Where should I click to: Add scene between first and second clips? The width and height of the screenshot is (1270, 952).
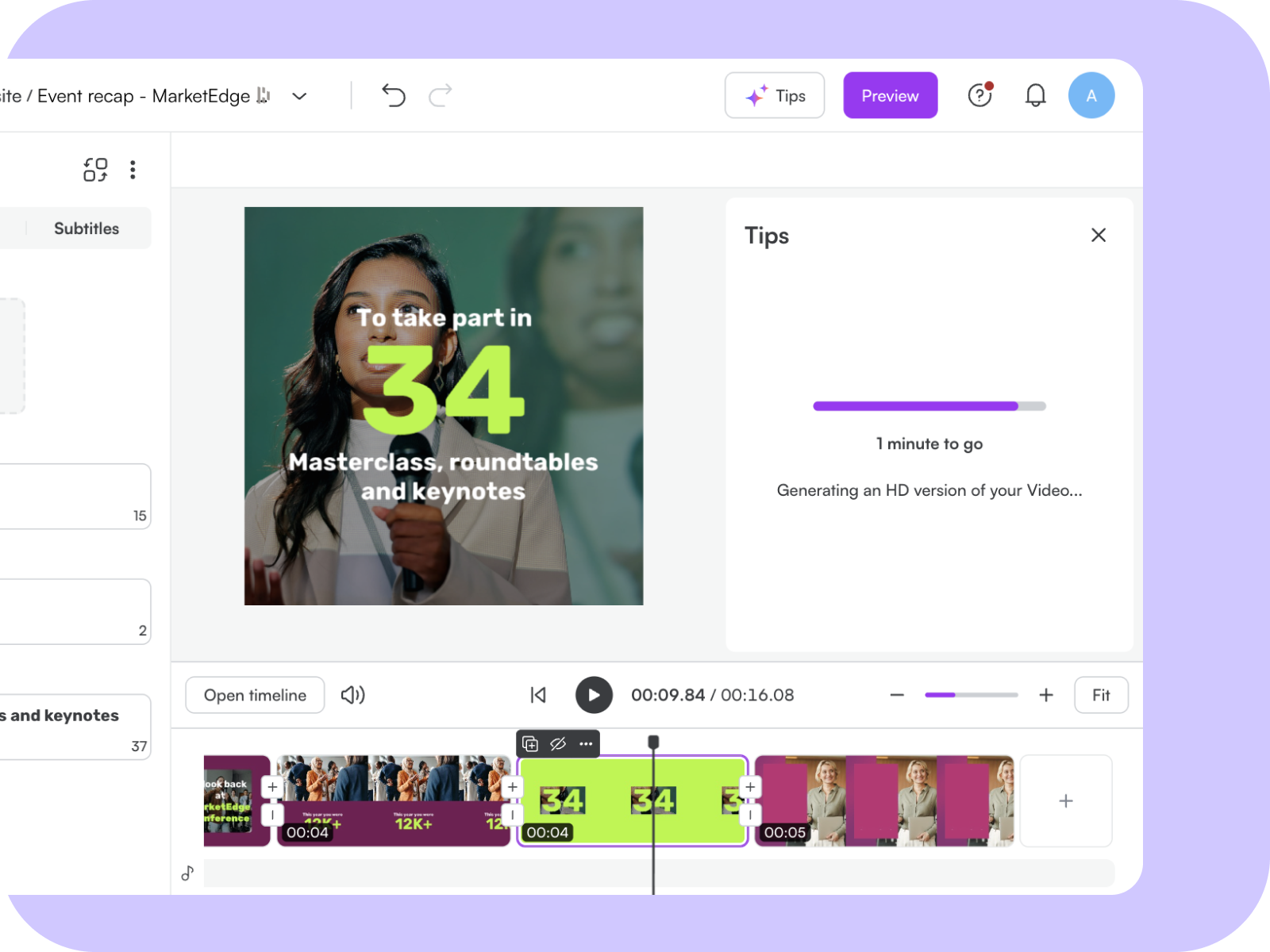point(272,787)
